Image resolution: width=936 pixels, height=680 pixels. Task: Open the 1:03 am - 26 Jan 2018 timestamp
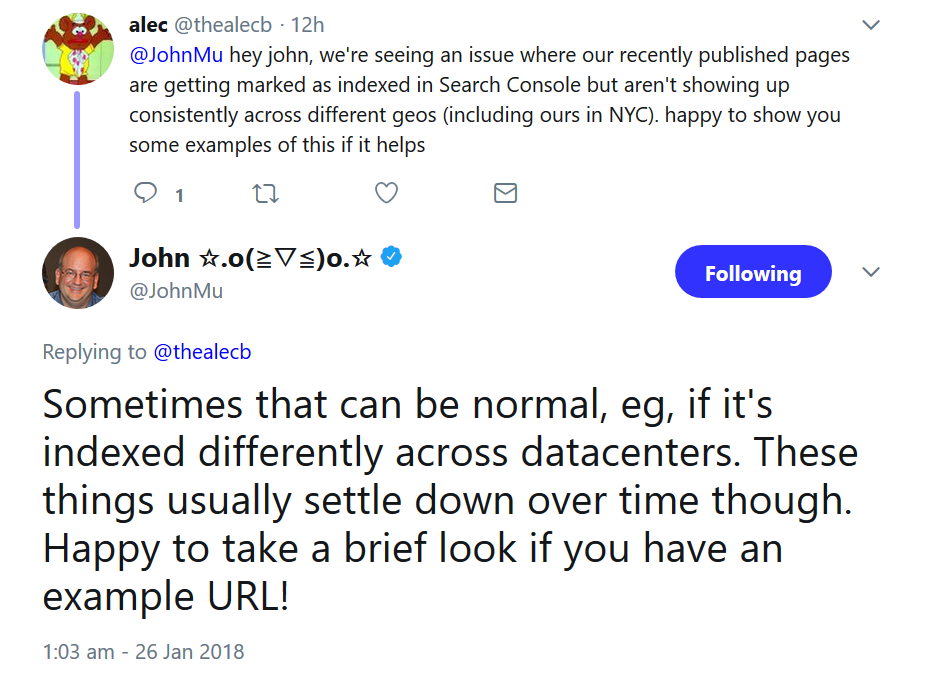point(143,652)
